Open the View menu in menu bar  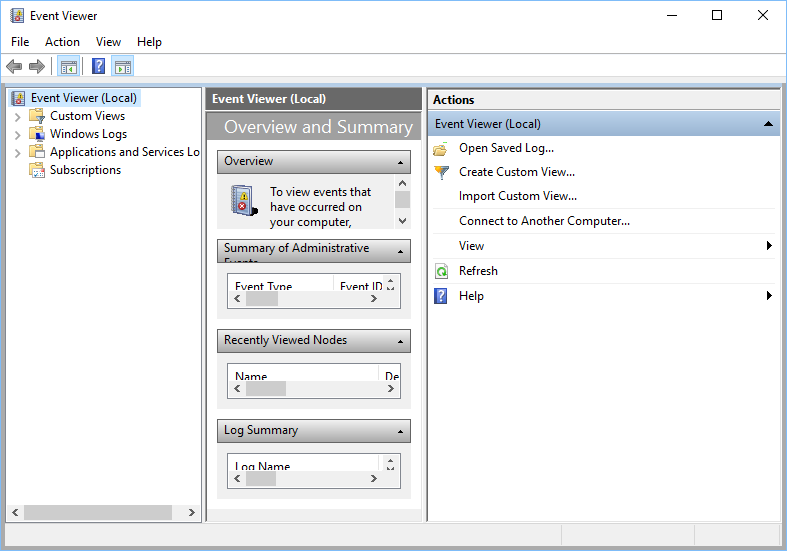(108, 42)
